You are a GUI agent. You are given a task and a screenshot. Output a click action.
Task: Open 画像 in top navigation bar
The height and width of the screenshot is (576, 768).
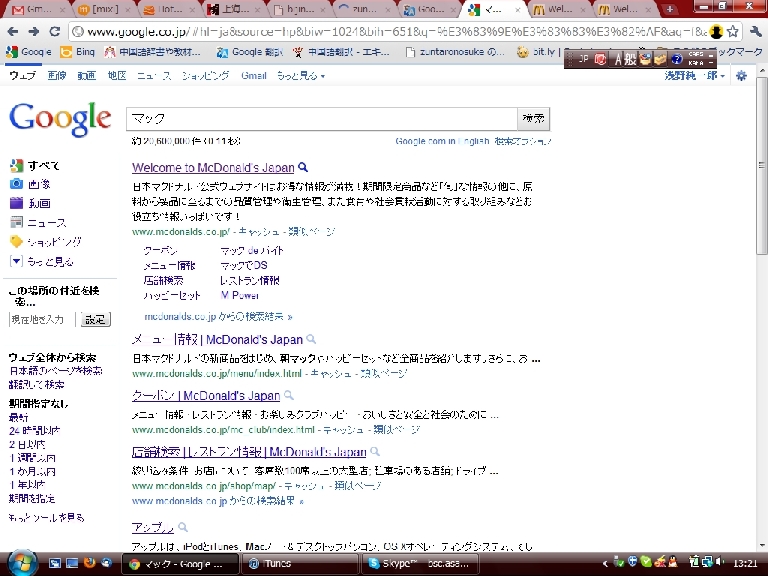(x=57, y=76)
